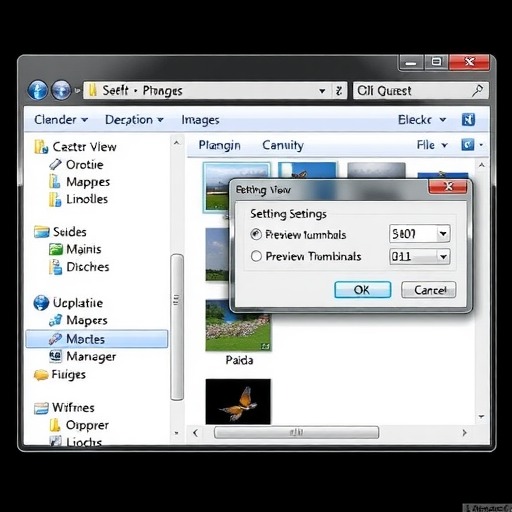Close the Setting View dialog
This screenshot has height=512, width=512.
(x=448, y=186)
